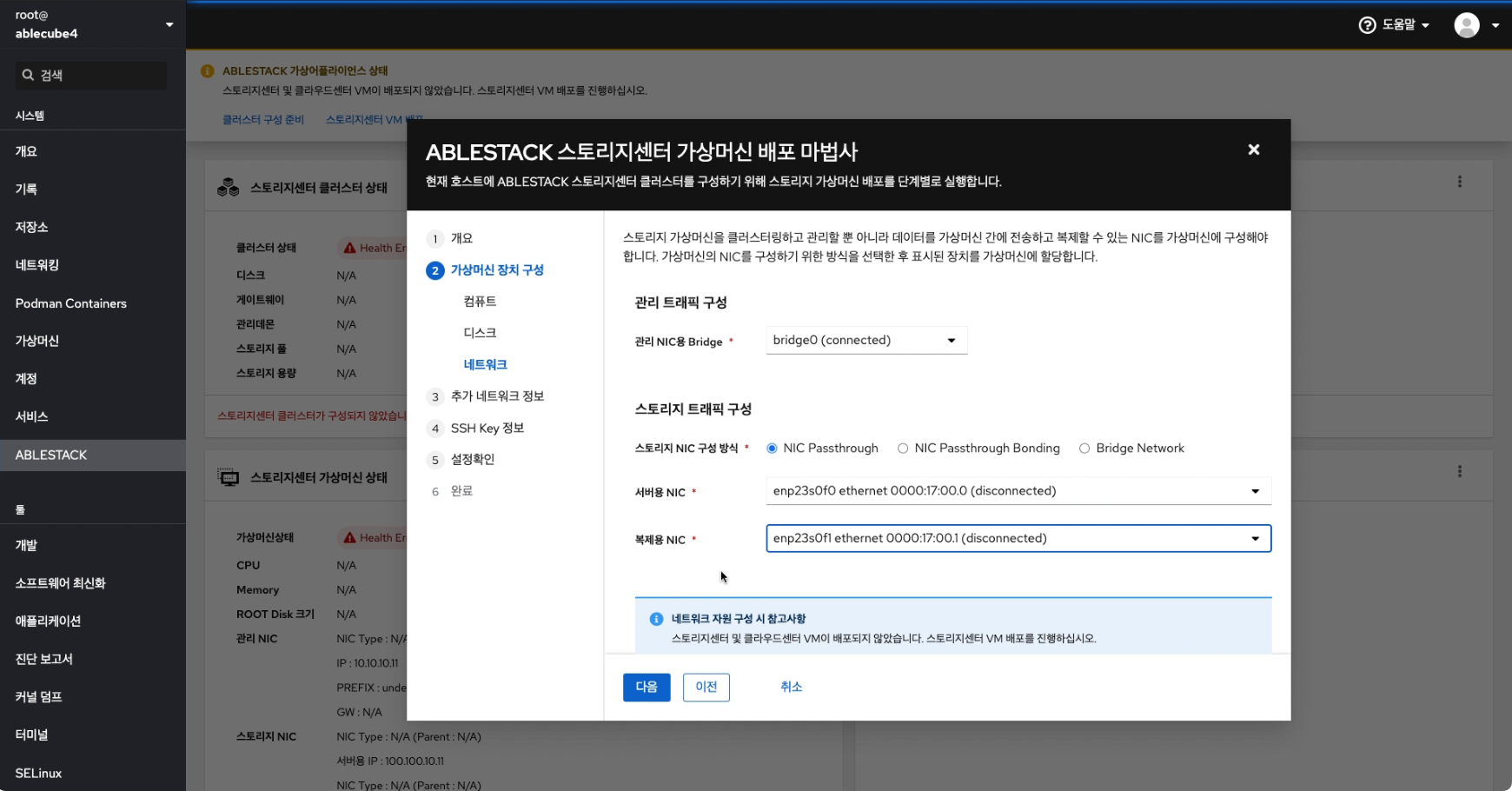Open 소프트웨어 최신화 in the sidebar
The width and height of the screenshot is (1512, 791).
[93, 583]
